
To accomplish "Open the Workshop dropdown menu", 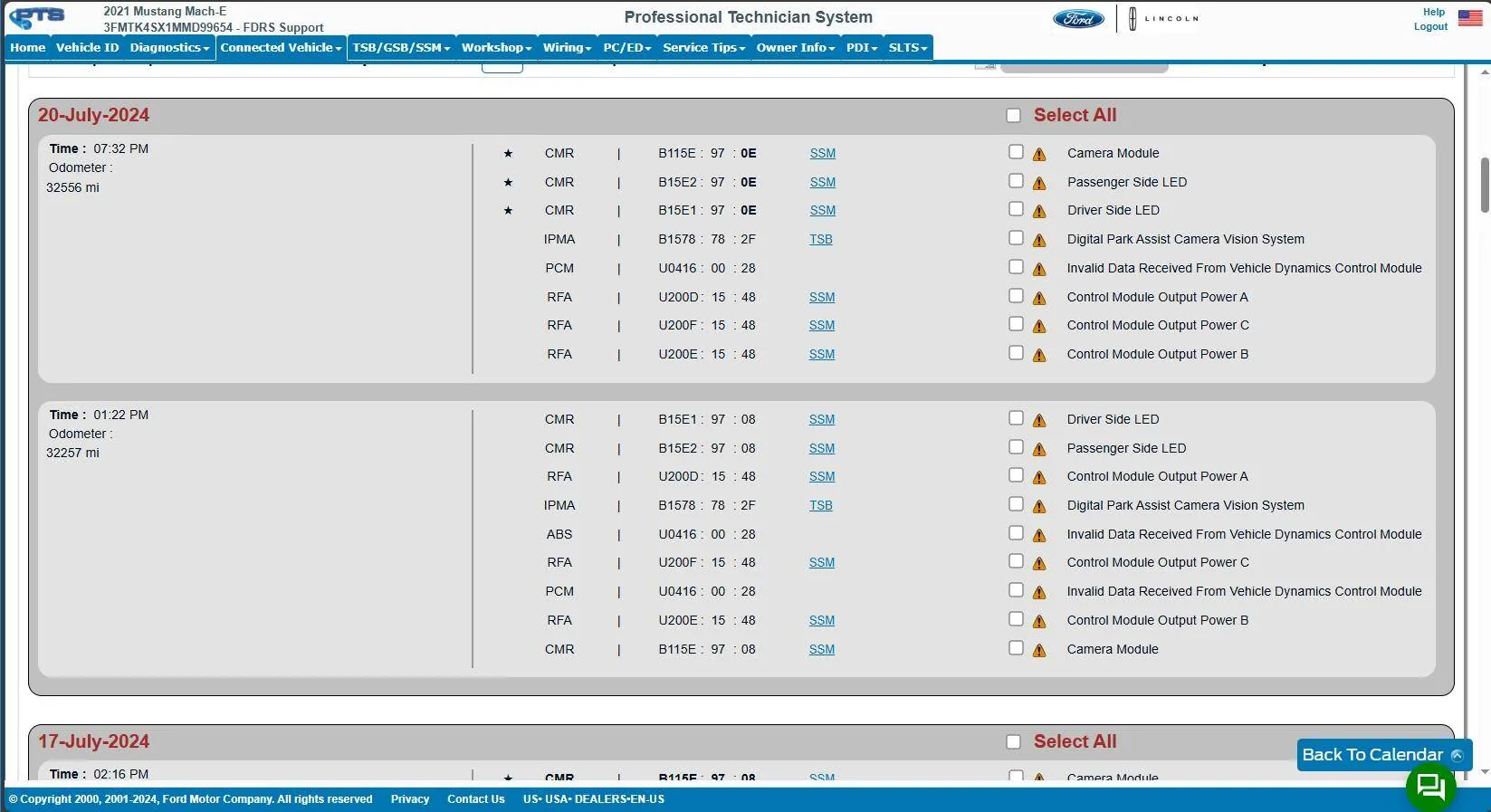I will 496,48.
